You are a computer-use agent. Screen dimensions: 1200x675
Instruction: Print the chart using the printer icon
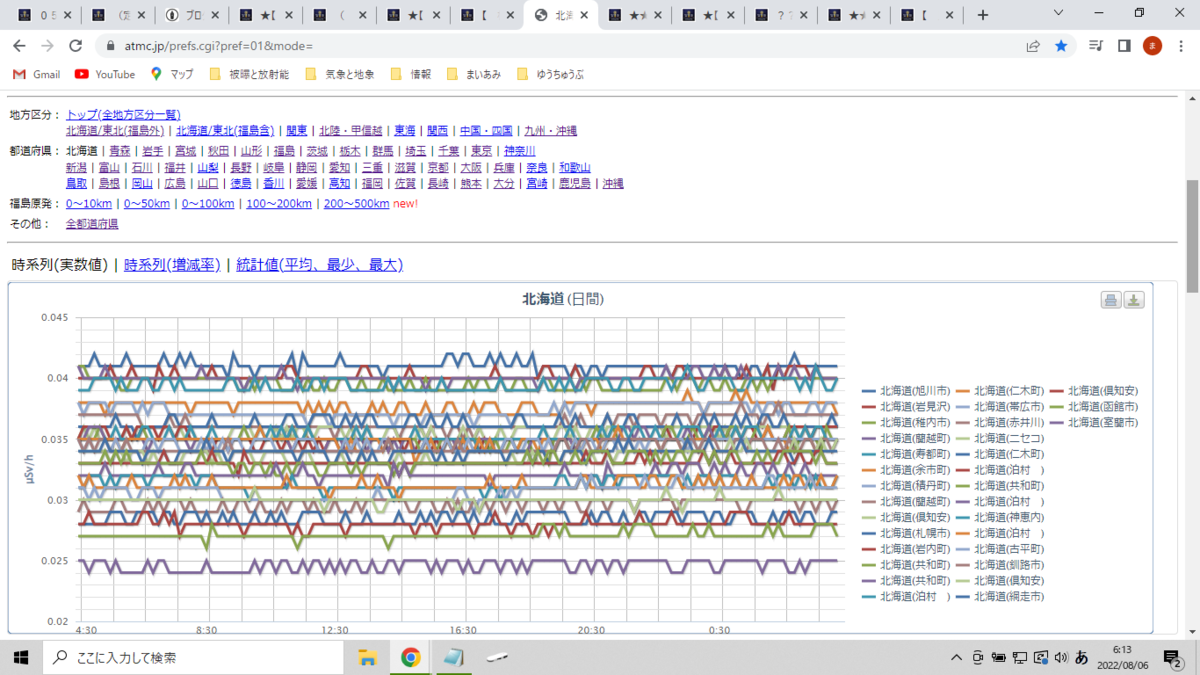click(1111, 300)
